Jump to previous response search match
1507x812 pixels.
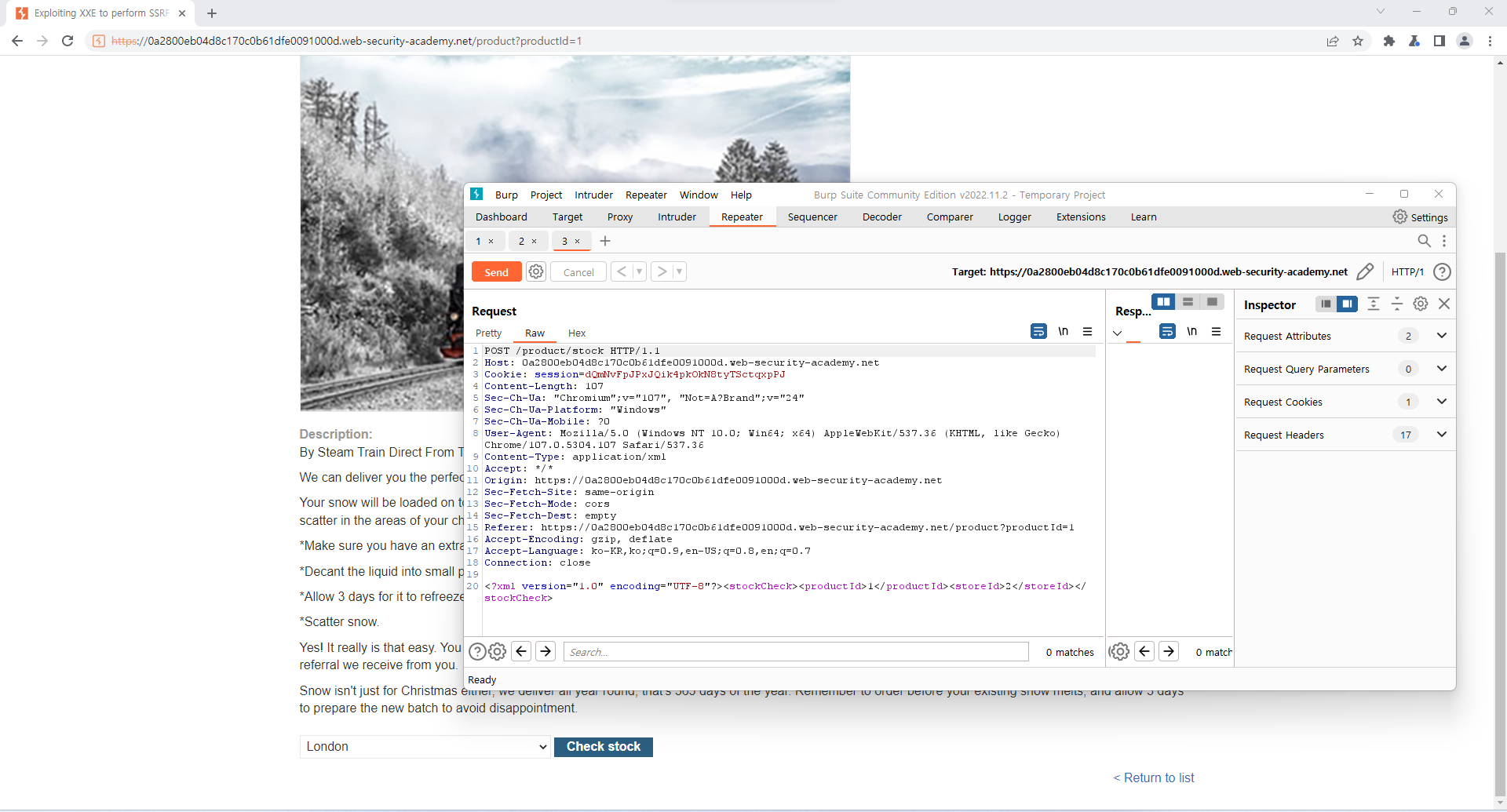[1144, 651]
